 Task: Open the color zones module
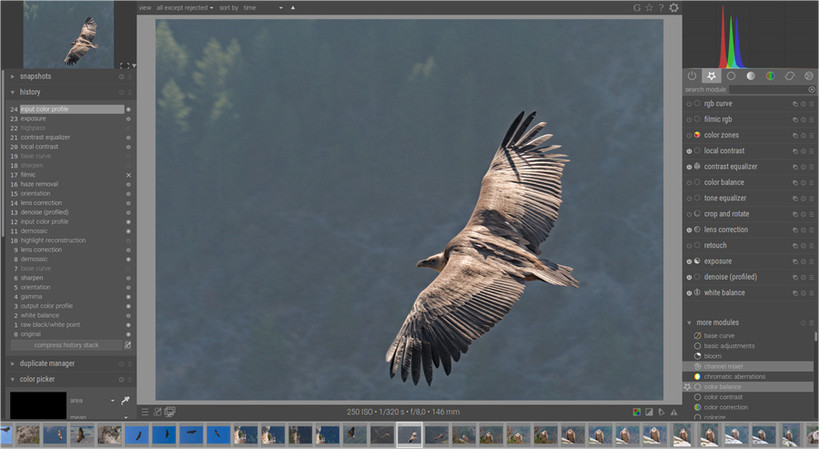coord(722,135)
